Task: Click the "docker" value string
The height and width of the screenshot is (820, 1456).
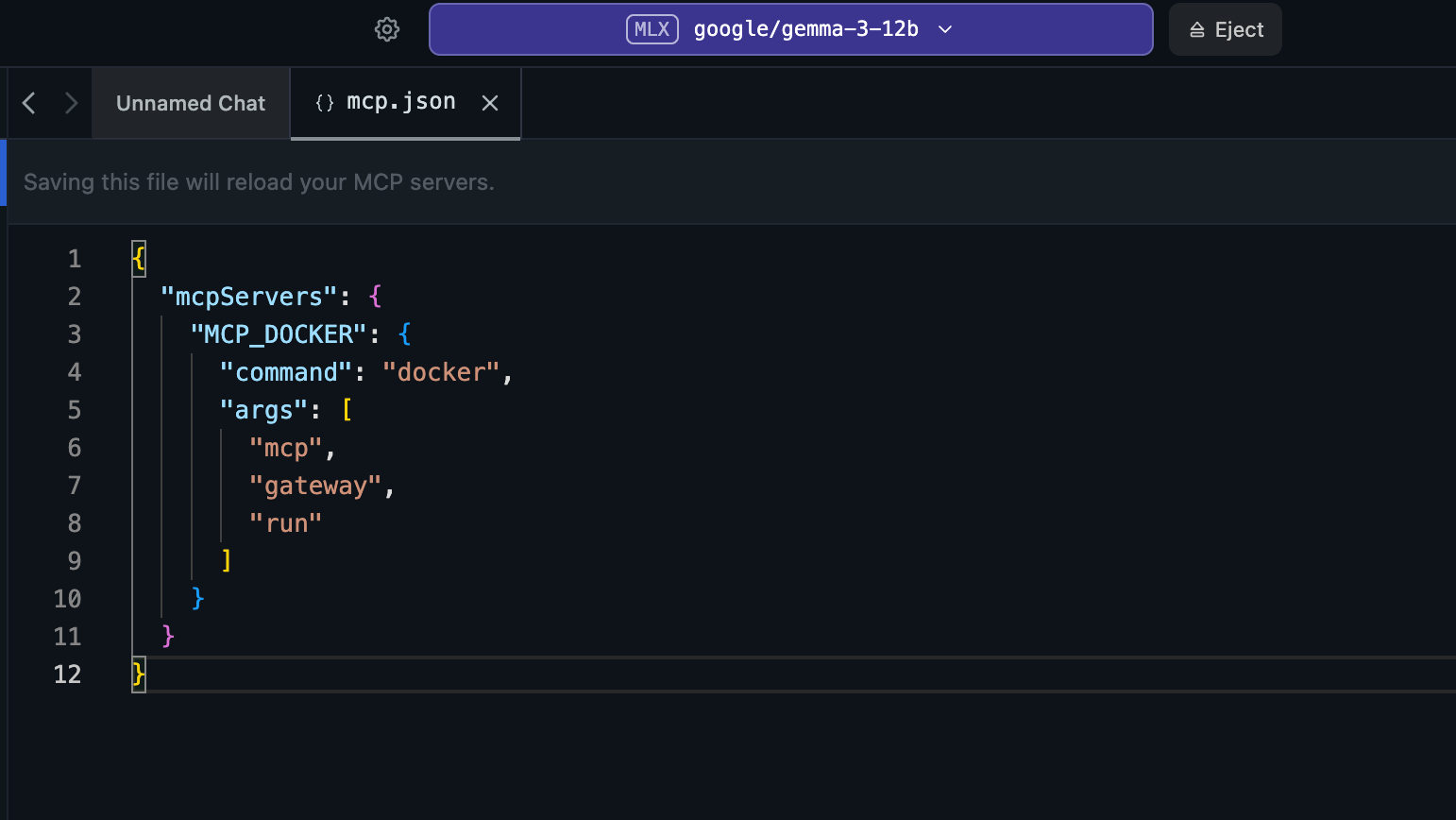Action: coord(441,372)
